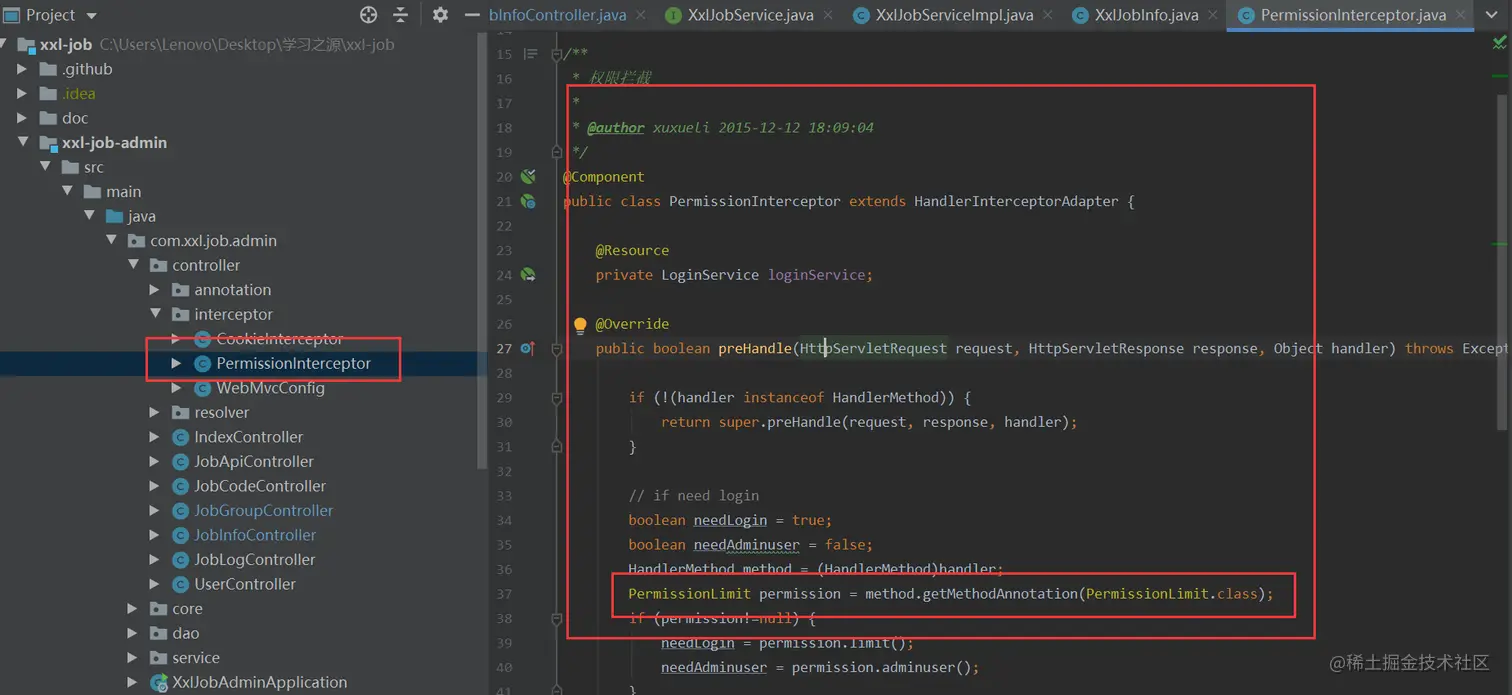Click the JobApiController class icon

pyautogui.click(x=180, y=461)
